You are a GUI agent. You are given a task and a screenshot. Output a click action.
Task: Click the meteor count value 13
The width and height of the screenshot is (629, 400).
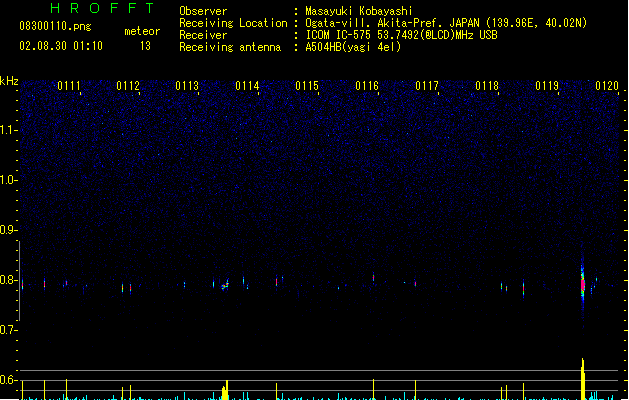click(x=145, y=46)
